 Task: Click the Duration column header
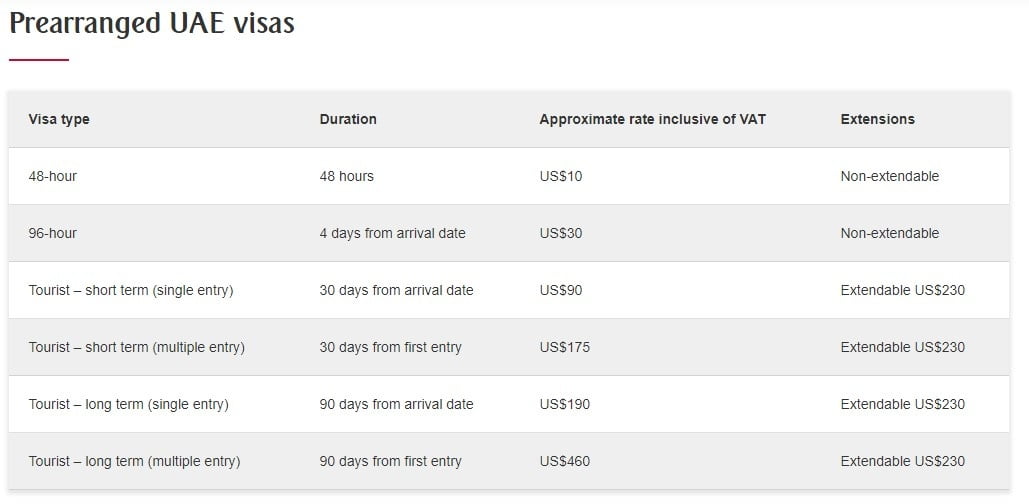click(348, 119)
